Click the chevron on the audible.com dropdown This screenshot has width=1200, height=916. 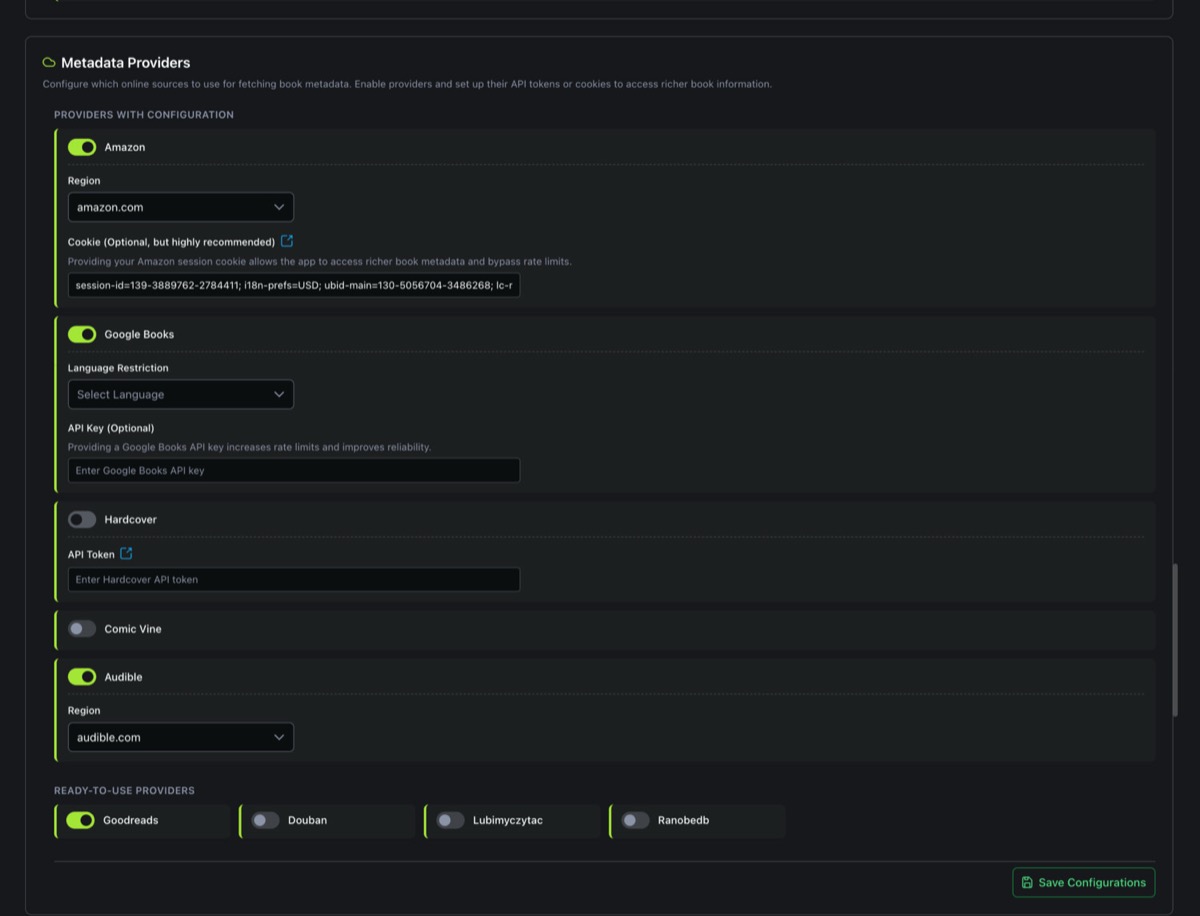[x=280, y=737]
